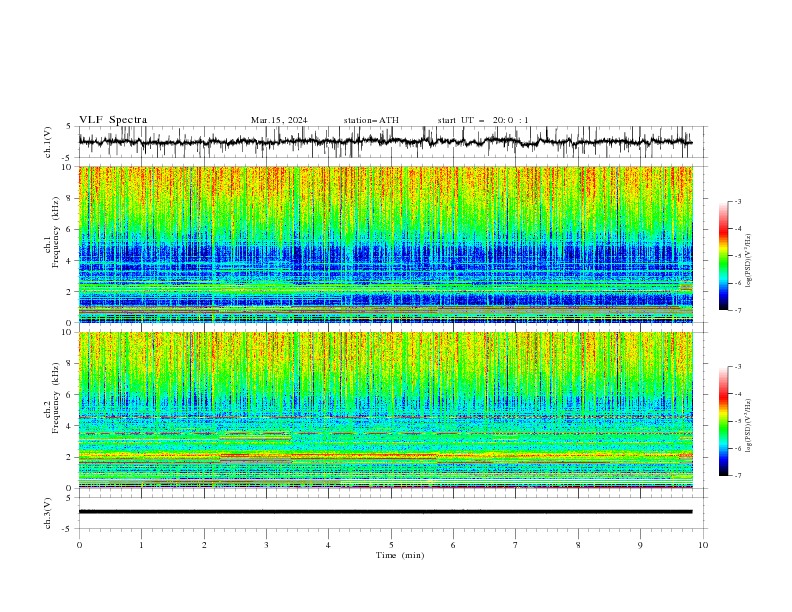Click the "Time (min)" axis label
The width and height of the screenshot is (792, 612).
point(400,555)
